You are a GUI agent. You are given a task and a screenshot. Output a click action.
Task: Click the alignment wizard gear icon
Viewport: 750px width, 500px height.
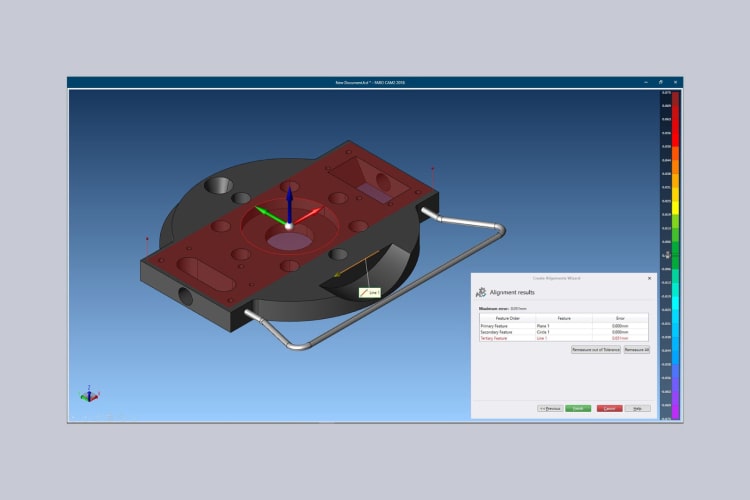pos(481,292)
